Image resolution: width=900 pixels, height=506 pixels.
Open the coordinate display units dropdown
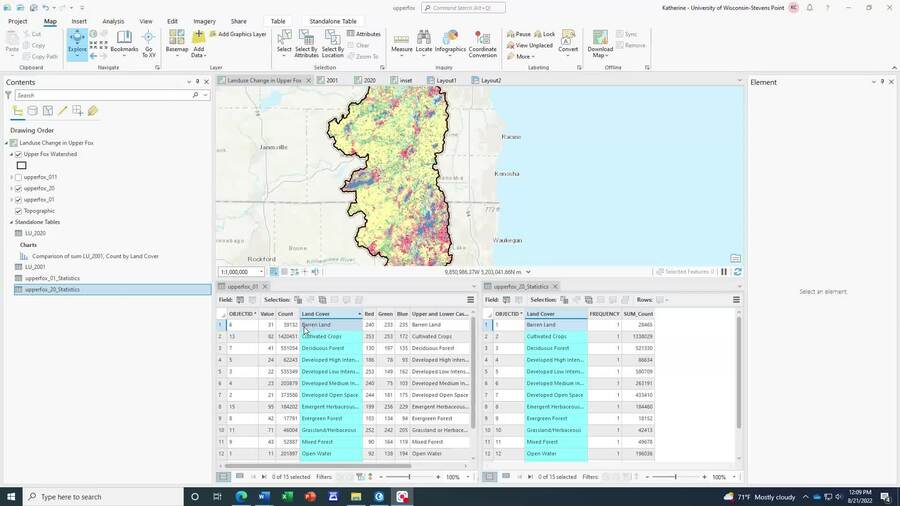(x=528, y=272)
